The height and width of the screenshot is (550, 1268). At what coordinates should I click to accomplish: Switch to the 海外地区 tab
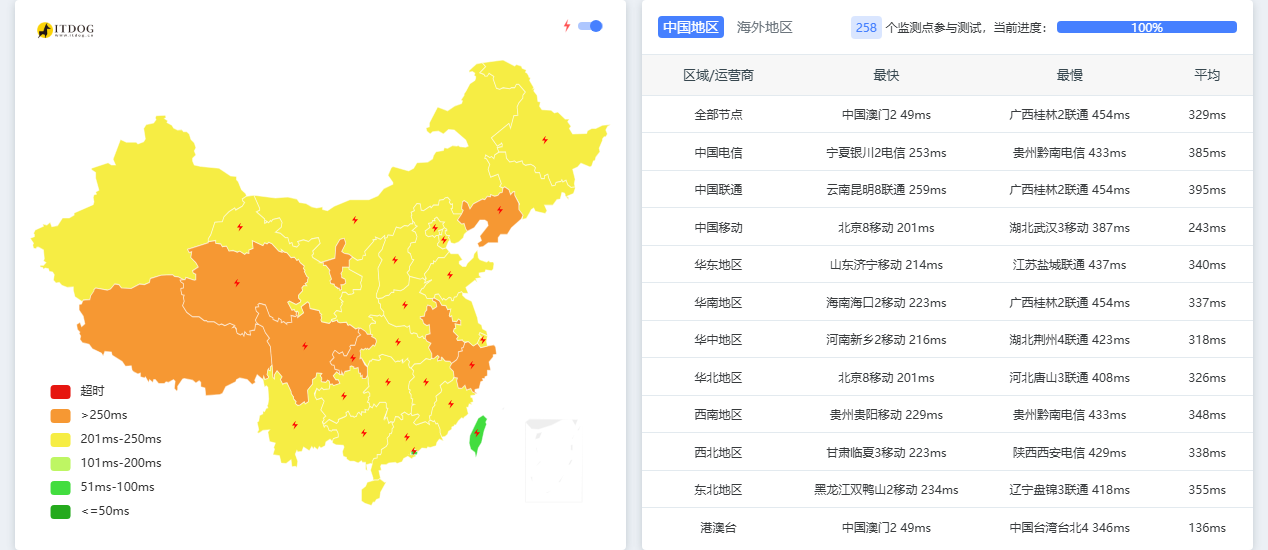[x=765, y=27]
